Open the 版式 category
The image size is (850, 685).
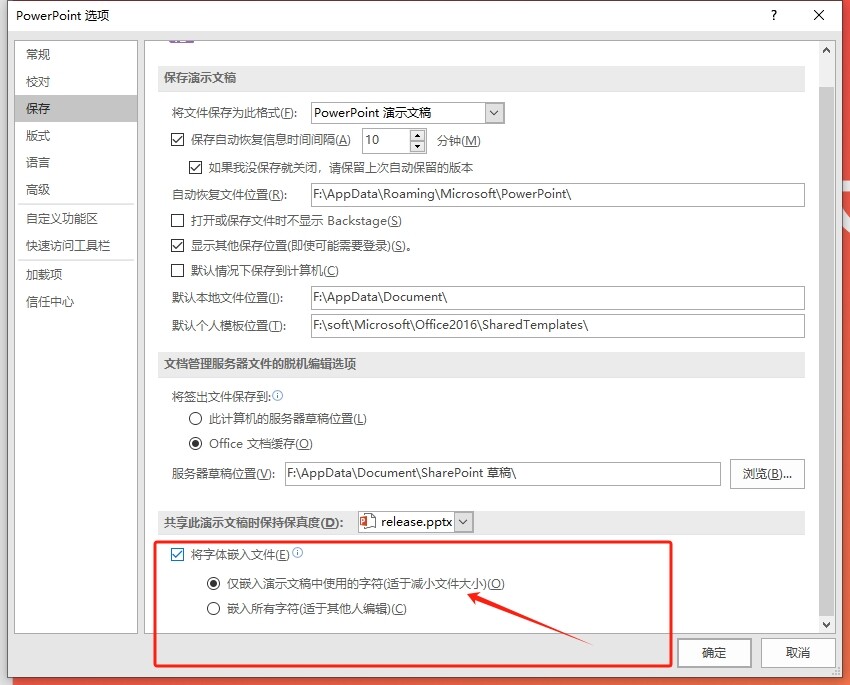click(76, 135)
